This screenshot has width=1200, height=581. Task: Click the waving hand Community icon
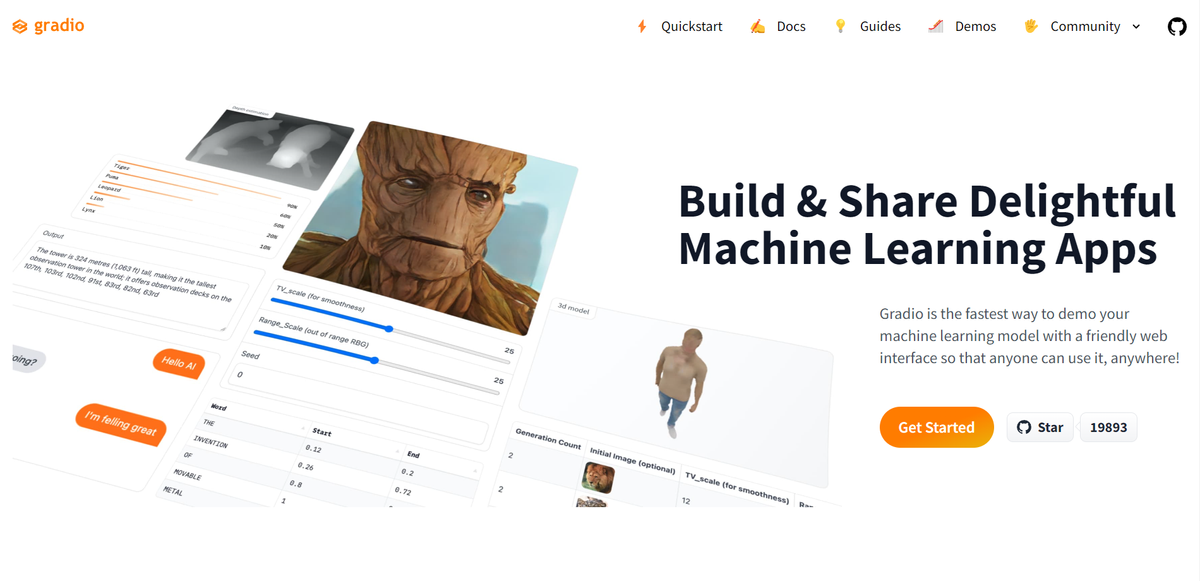point(1031,27)
